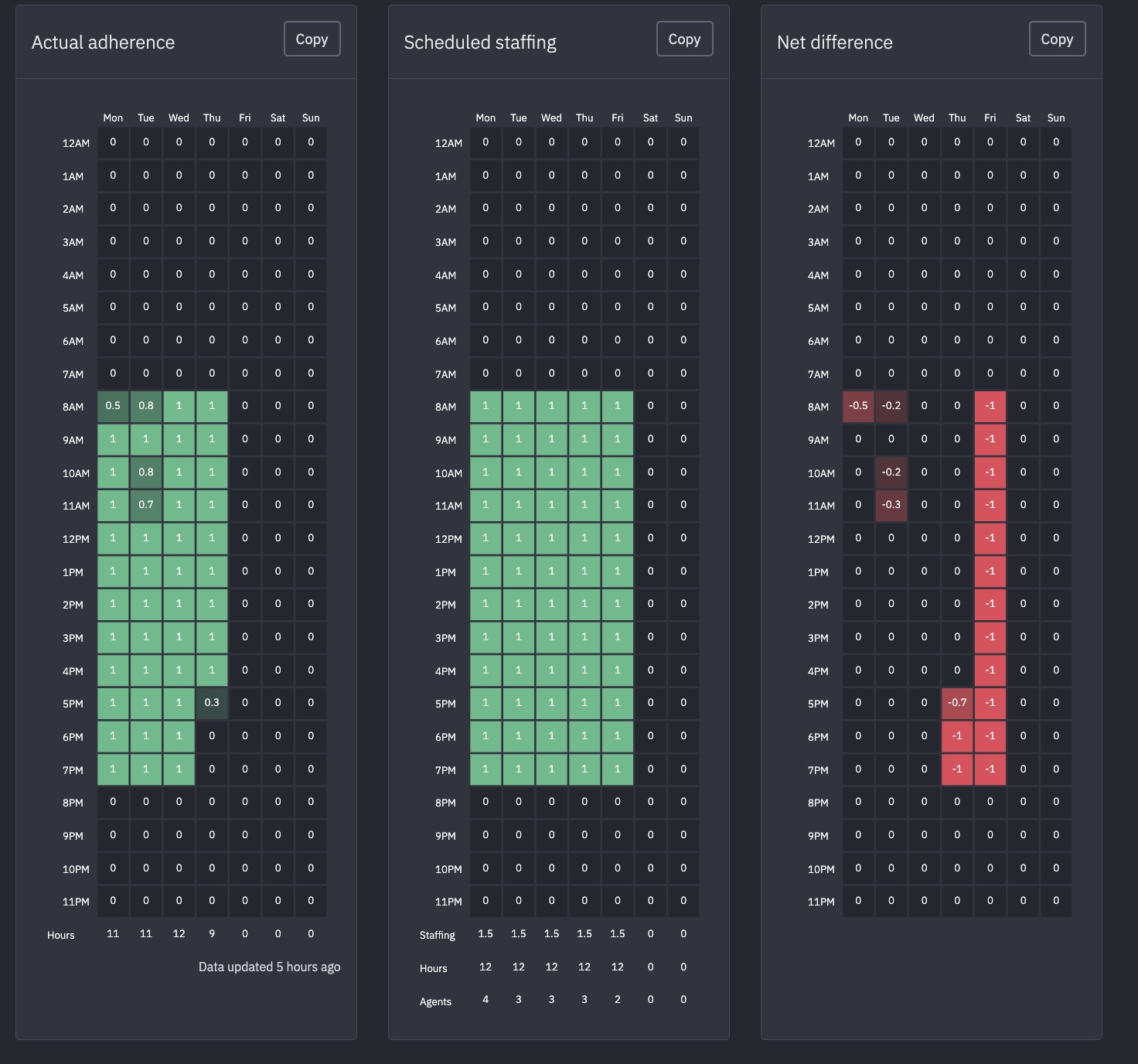
Task: Click the Net difference panel title
Action: click(x=835, y=43)
